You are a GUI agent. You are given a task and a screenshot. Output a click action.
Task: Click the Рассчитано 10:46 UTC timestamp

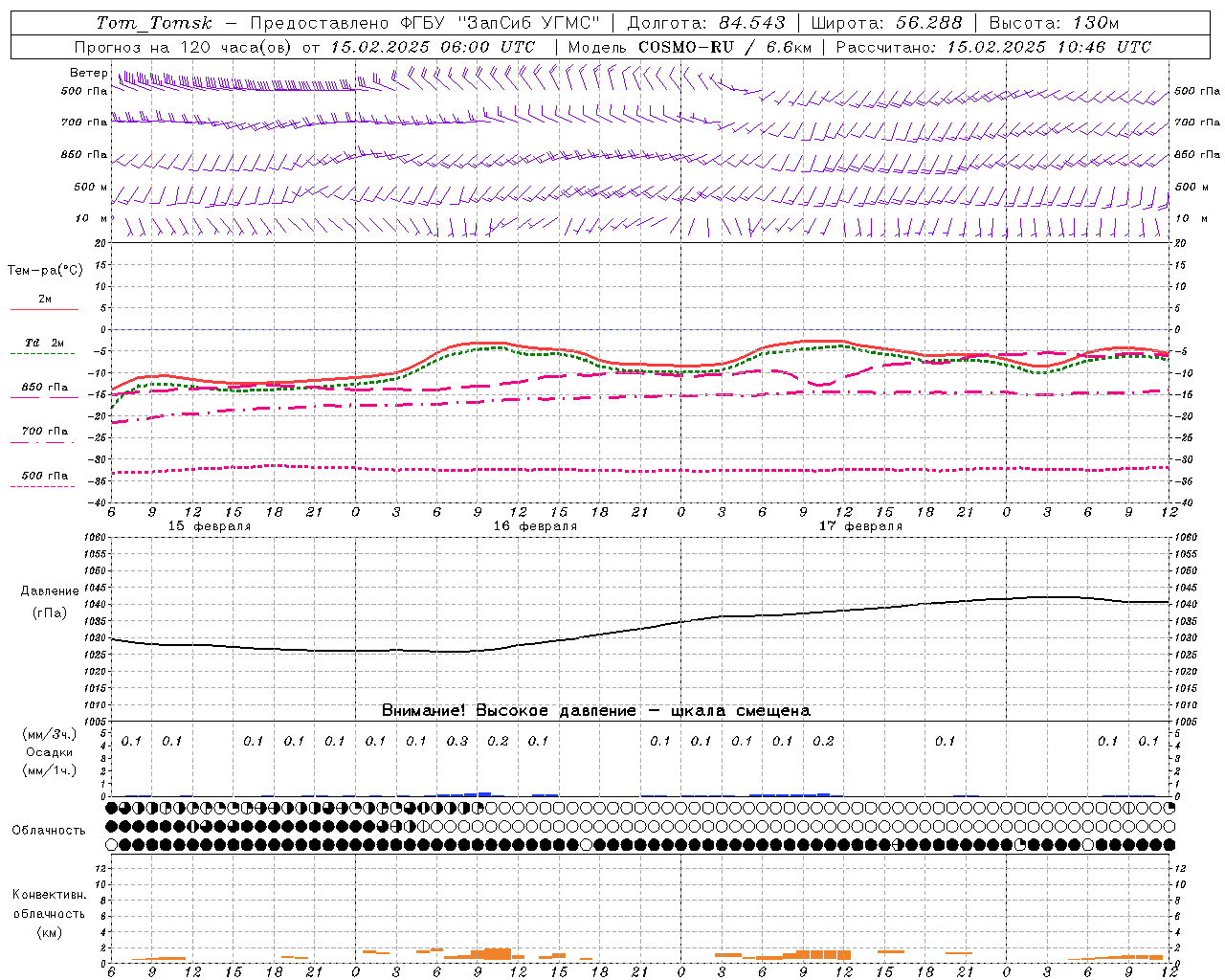click(993, 47)
